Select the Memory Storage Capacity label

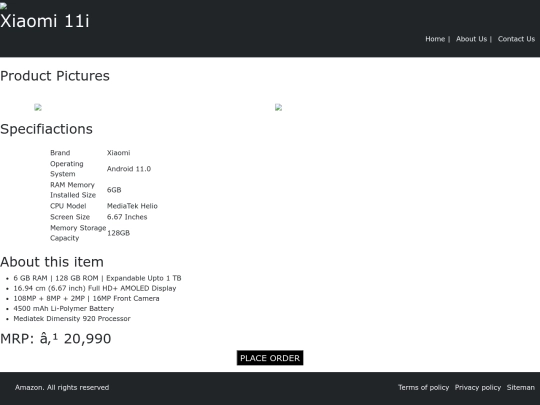78,233
